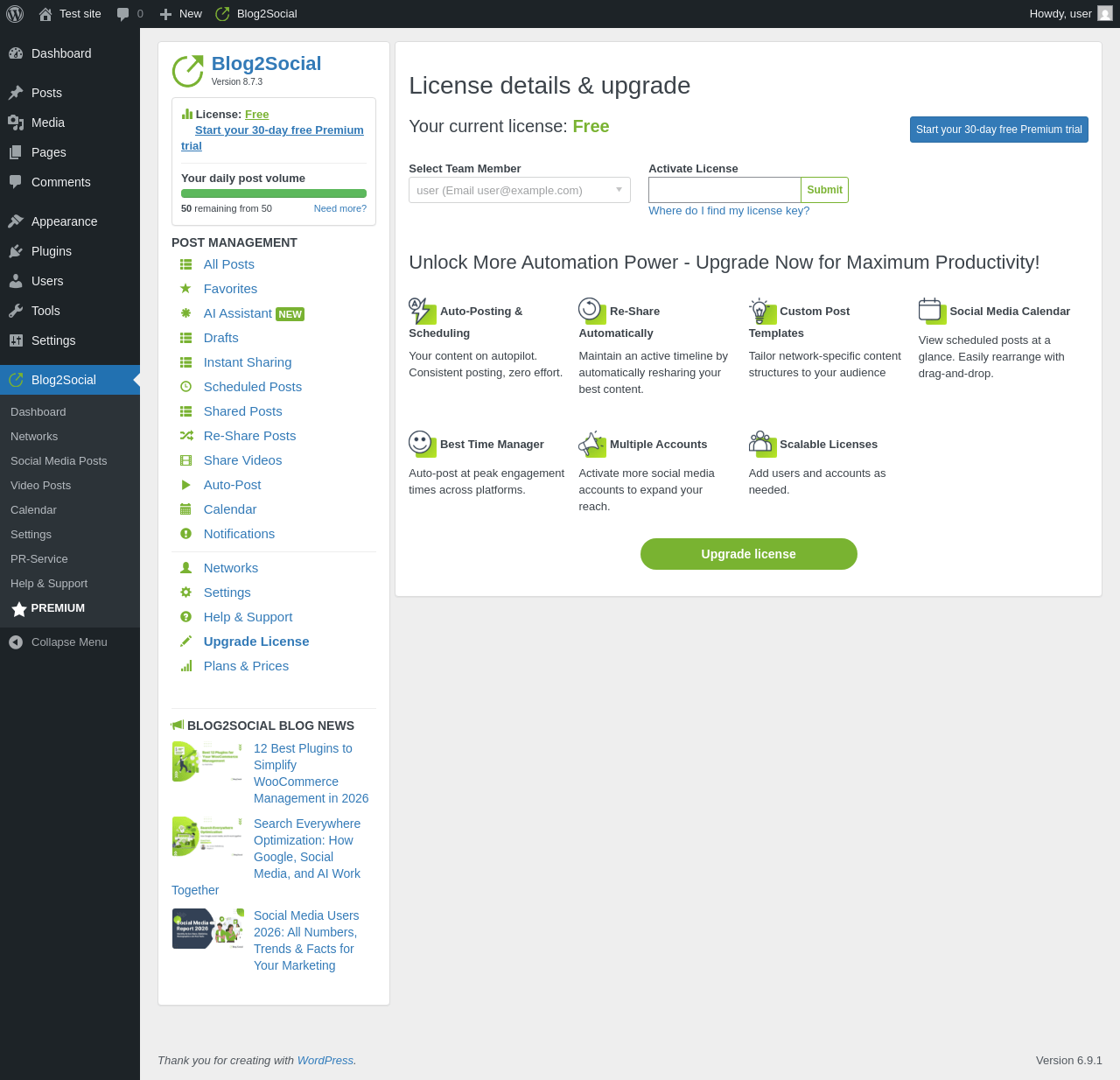
Task: Click the Blog2Social icon in admin bar
Action: [222, 14]
